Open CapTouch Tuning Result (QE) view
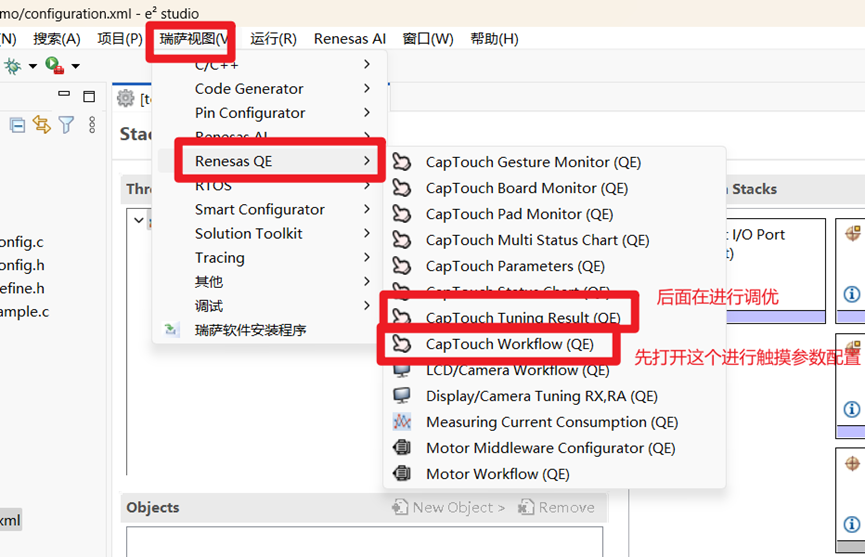 click(554, 318)
